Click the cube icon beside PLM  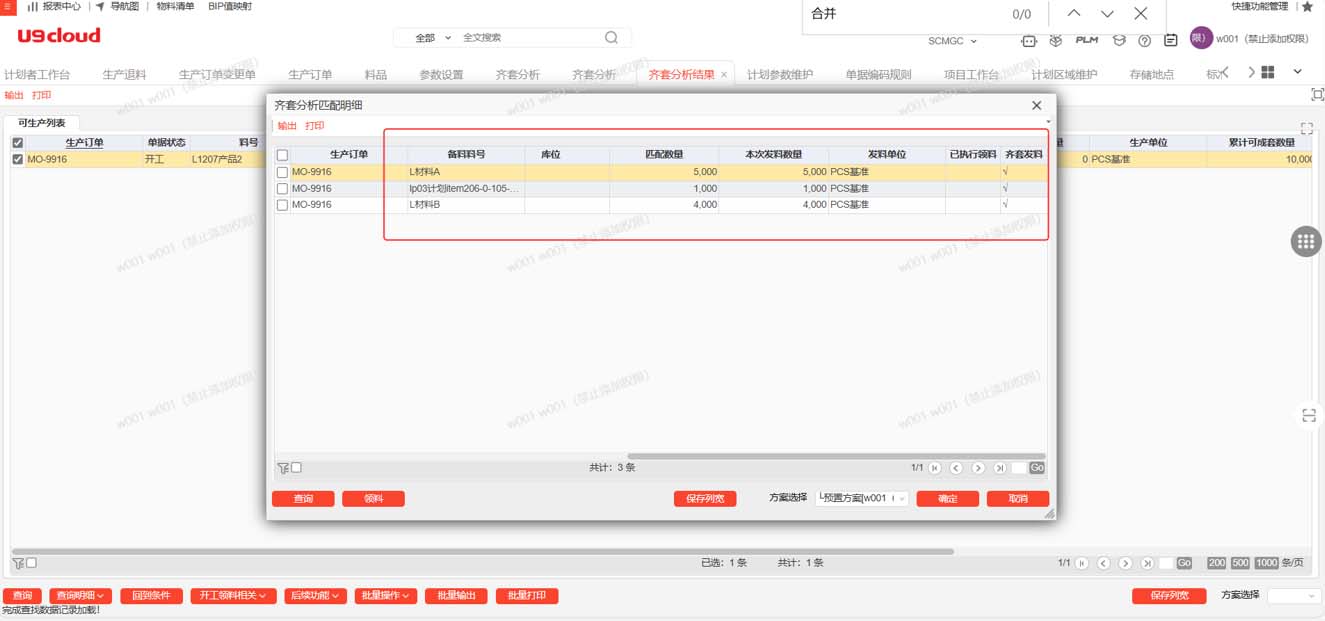click(x=1056, y=40)
